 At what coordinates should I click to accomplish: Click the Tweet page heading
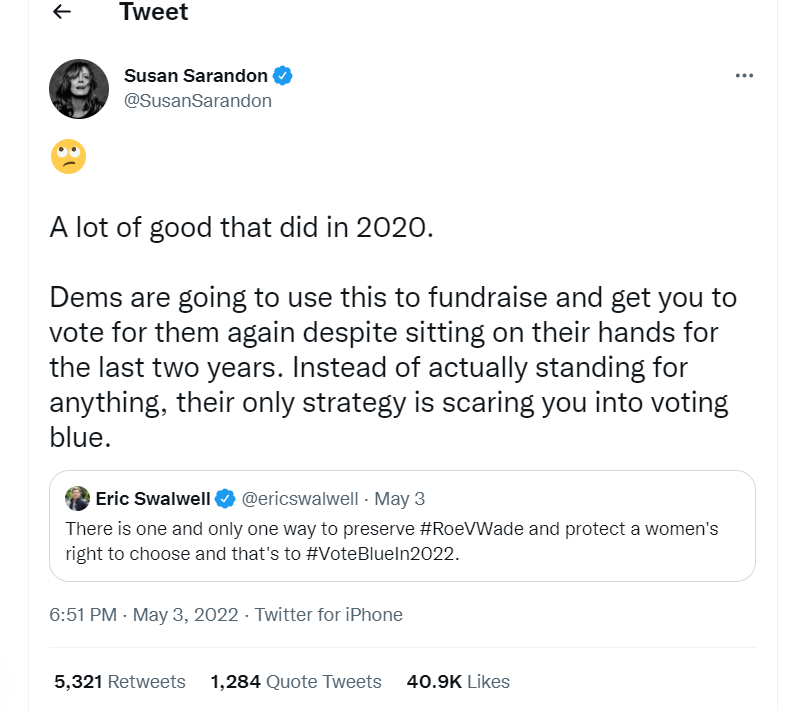(153, 12)
